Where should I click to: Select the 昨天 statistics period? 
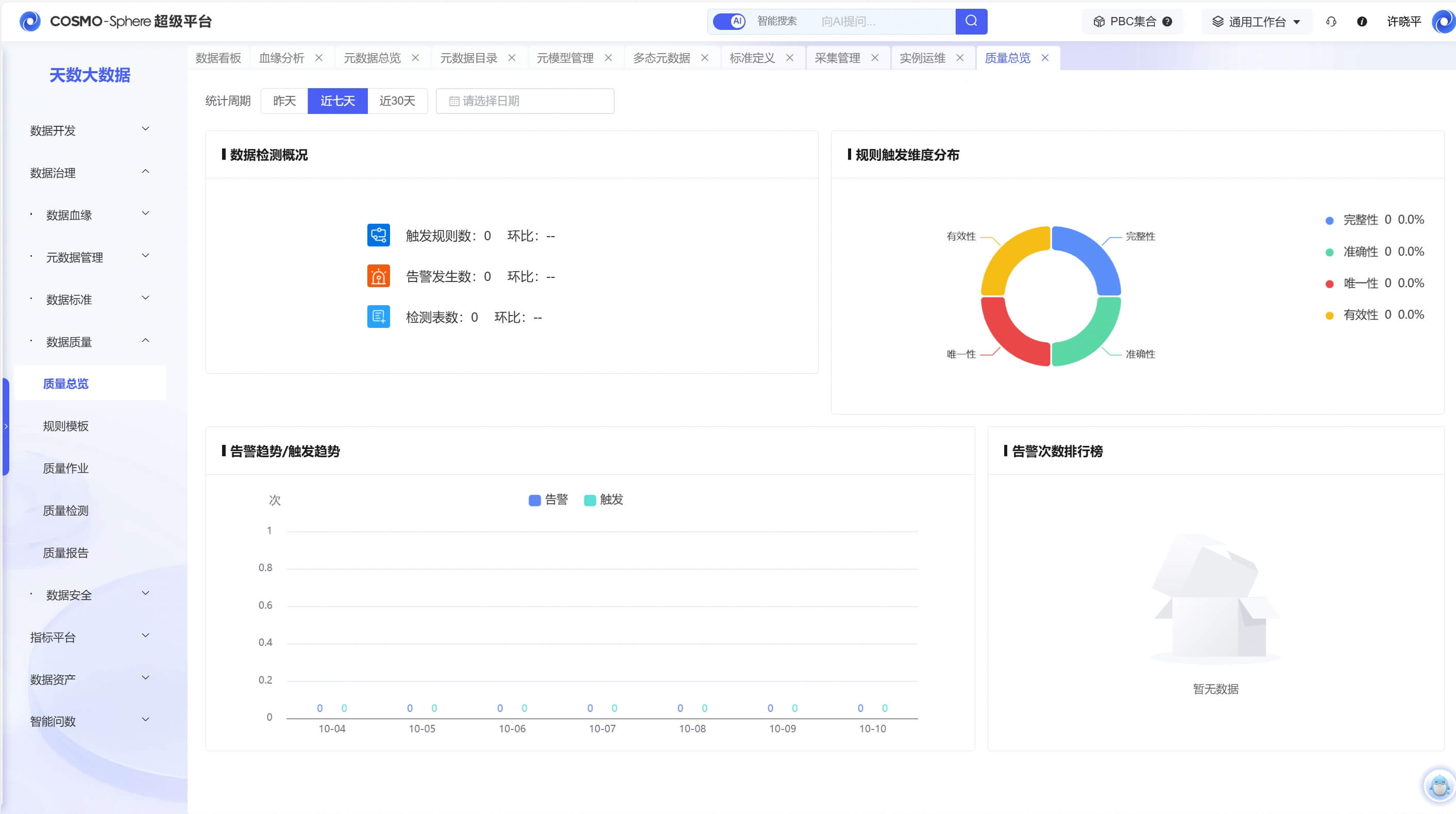[x=284, y=101]
